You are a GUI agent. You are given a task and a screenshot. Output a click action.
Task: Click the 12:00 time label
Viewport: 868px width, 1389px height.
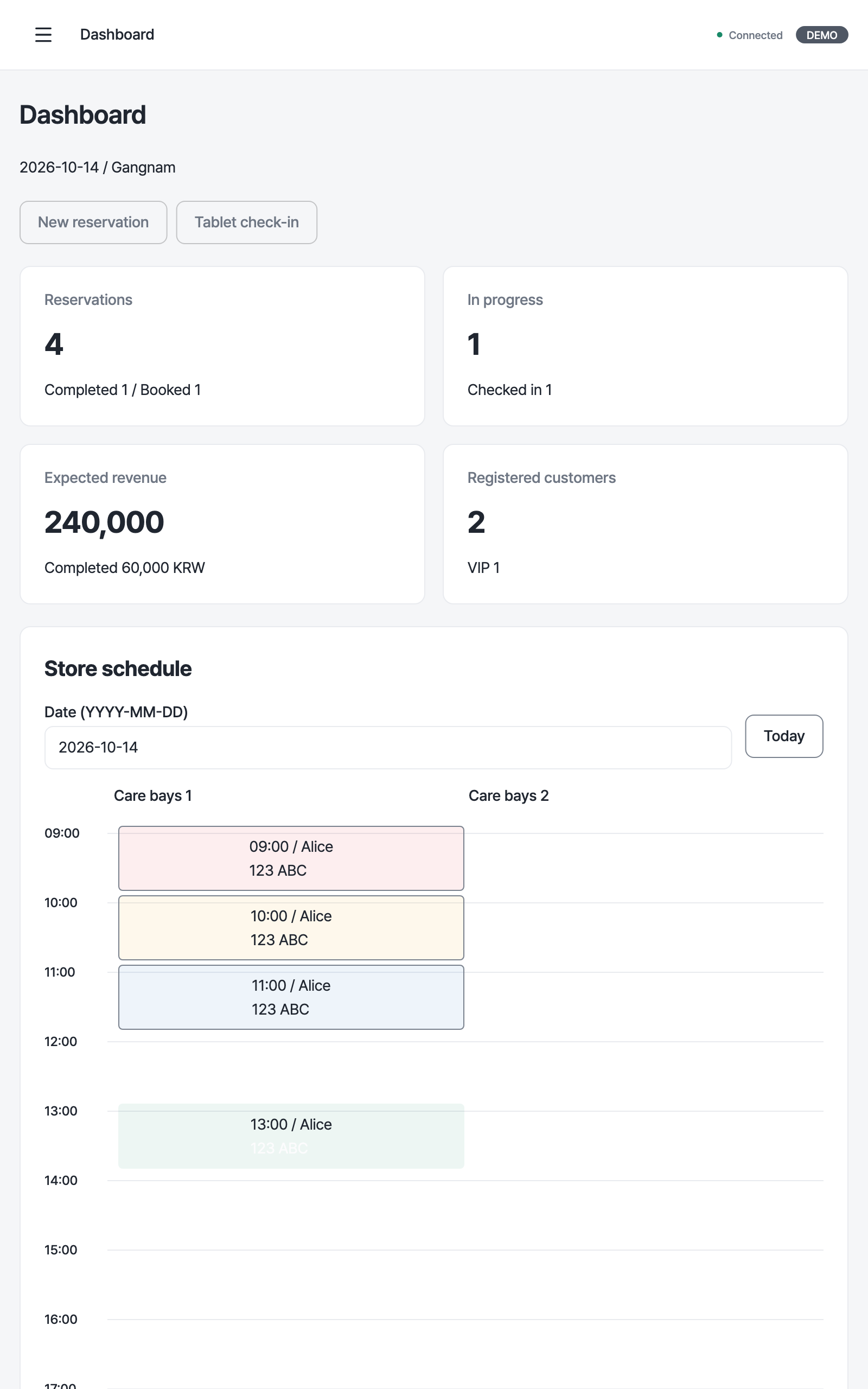click(x=61, y=1041)
